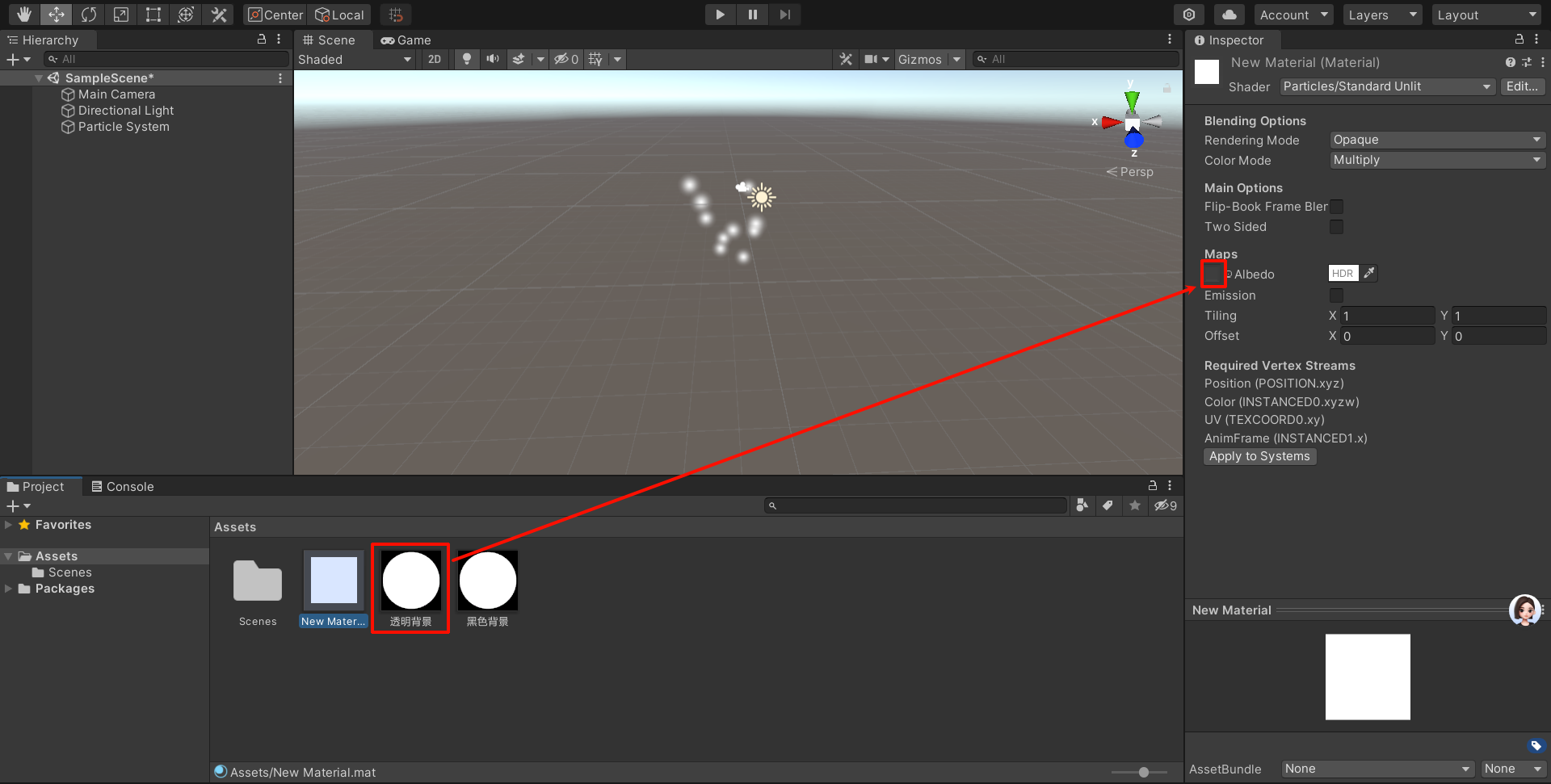
Task: Switch to the Game tab
Action: 406,40
